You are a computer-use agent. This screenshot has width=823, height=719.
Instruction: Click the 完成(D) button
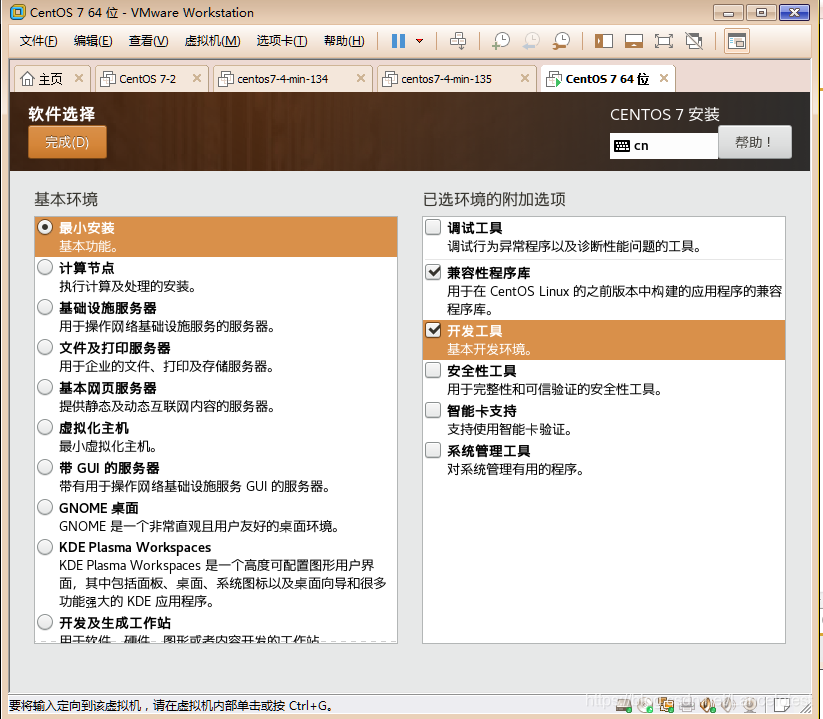pyautogui.click(x=66, y=142)
